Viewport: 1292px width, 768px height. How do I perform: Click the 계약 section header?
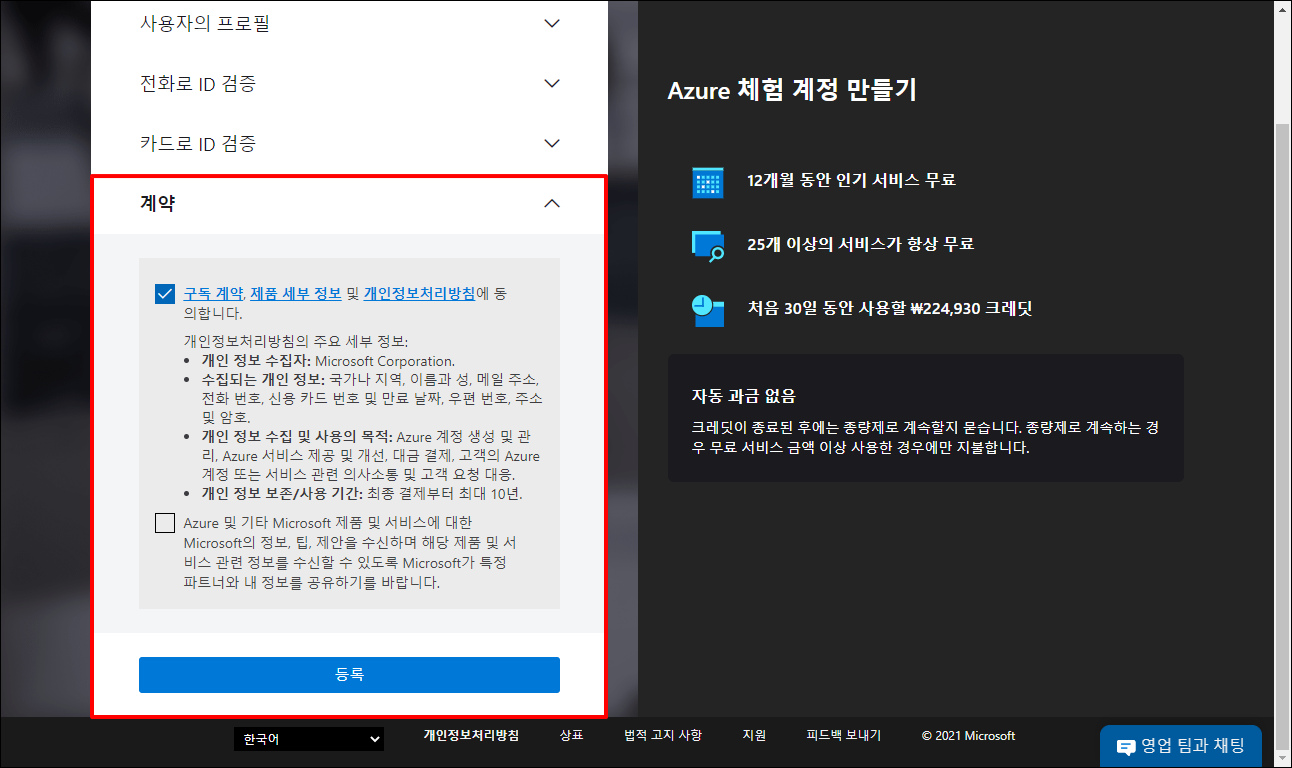349,203
